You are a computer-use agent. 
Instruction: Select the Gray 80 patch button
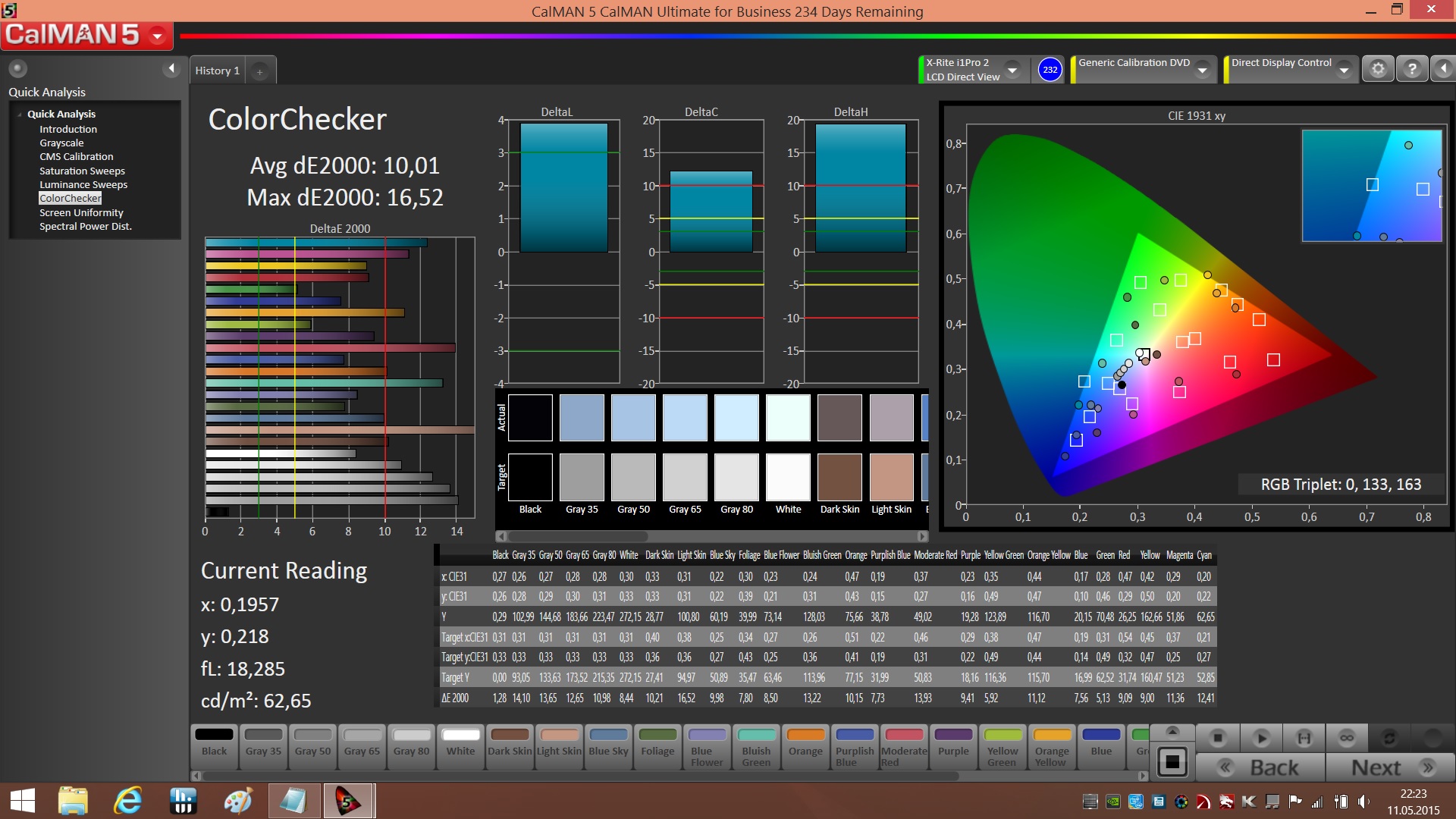click(411, 748)
